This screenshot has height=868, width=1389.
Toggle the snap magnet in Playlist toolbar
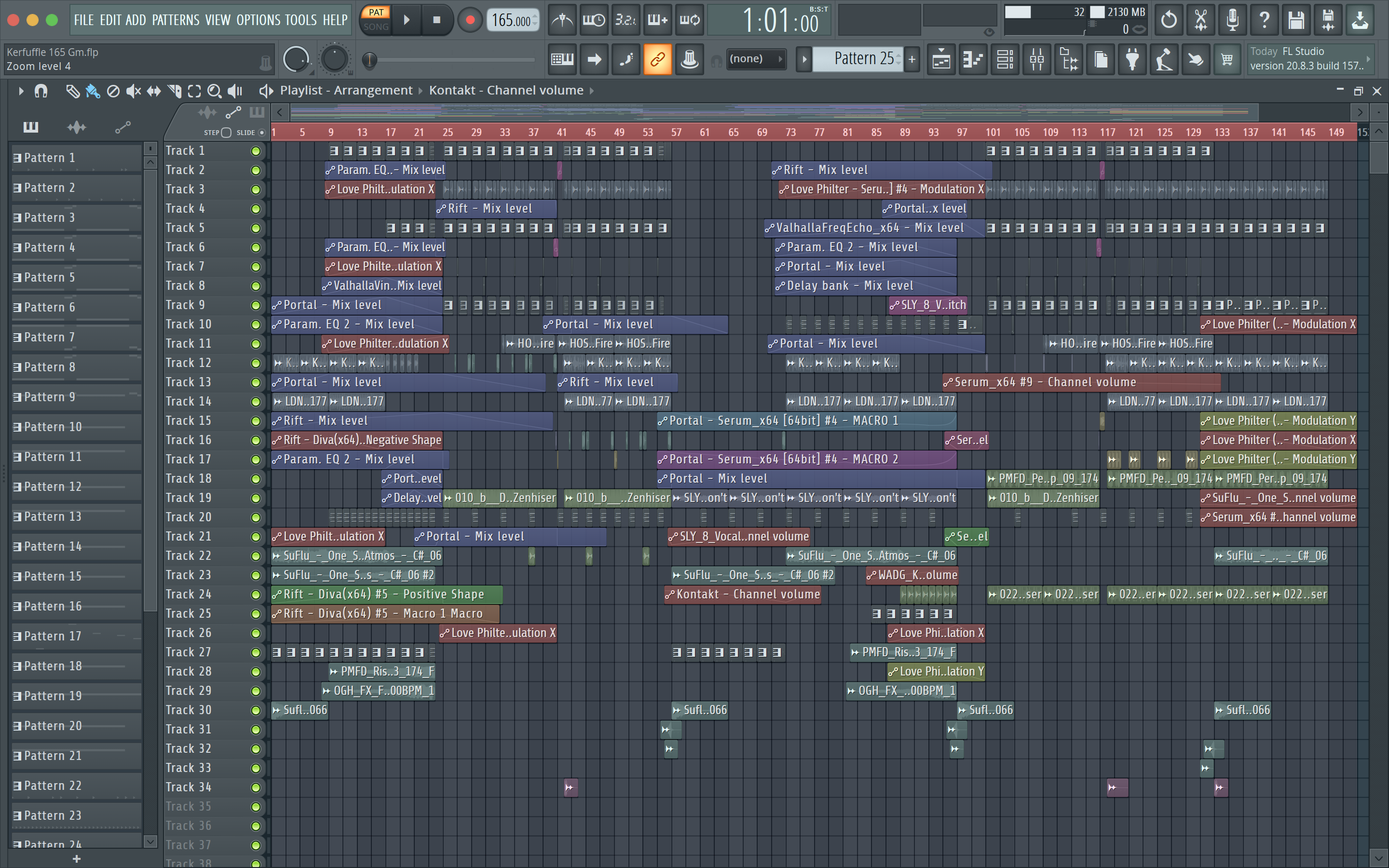click(41, 91)
